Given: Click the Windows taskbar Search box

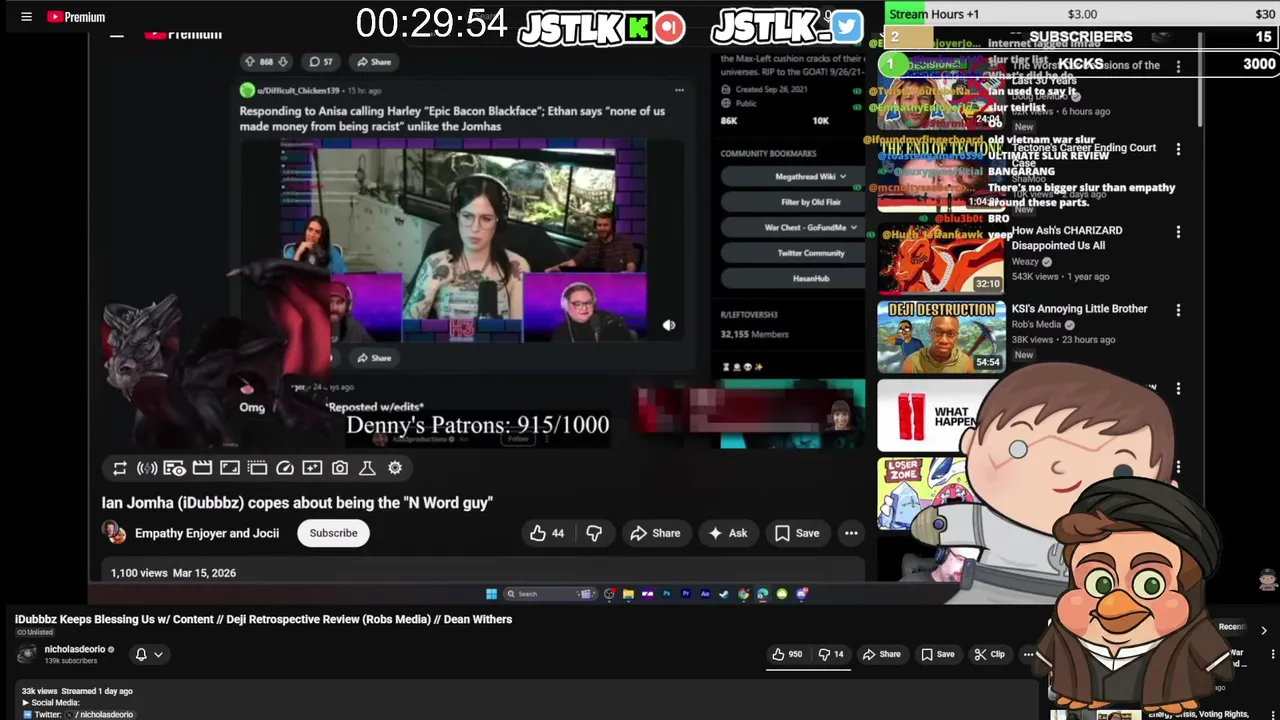Looking at the screenshot, I should (548, 594).
